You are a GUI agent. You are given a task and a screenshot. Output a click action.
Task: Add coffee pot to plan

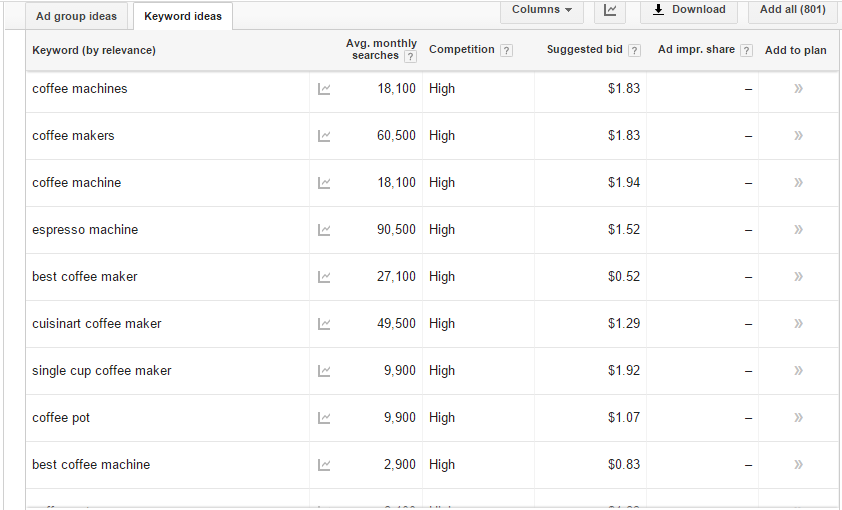(799, 417)
